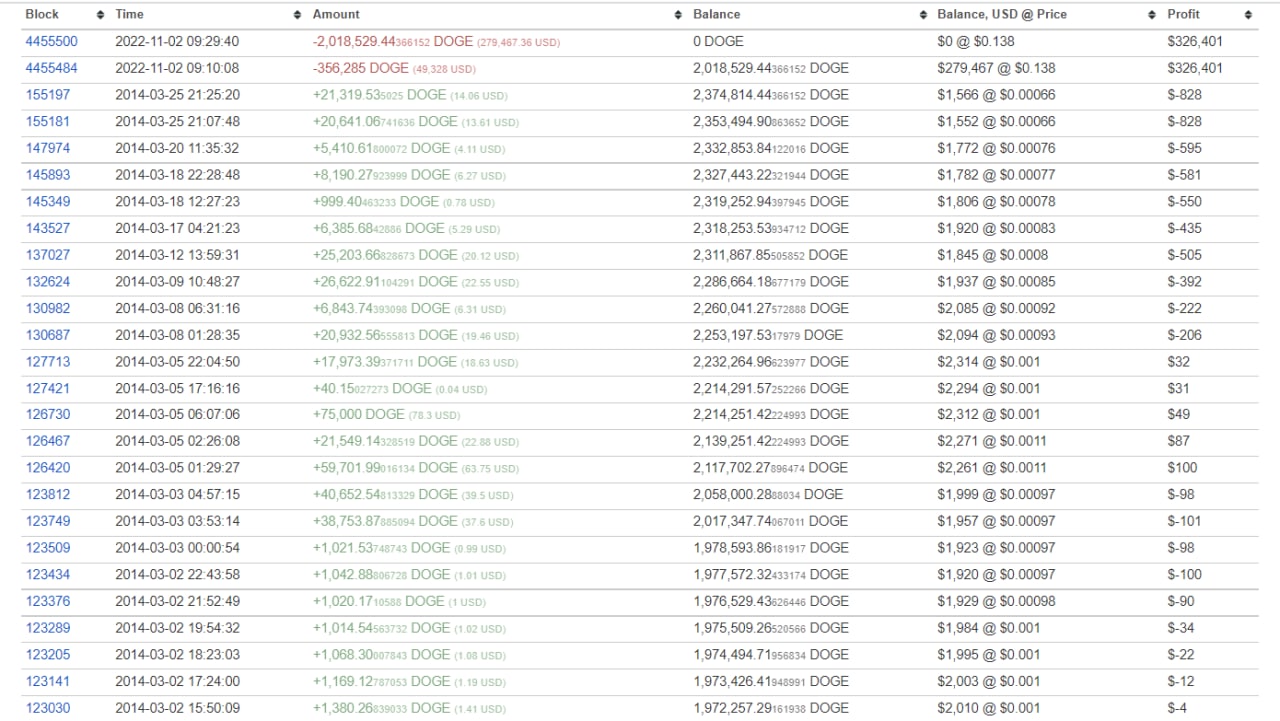This screenshot has height=721, width=1280.
Task: Open block 123376 link
Action: pyautogui.click(x=48, y=601)
